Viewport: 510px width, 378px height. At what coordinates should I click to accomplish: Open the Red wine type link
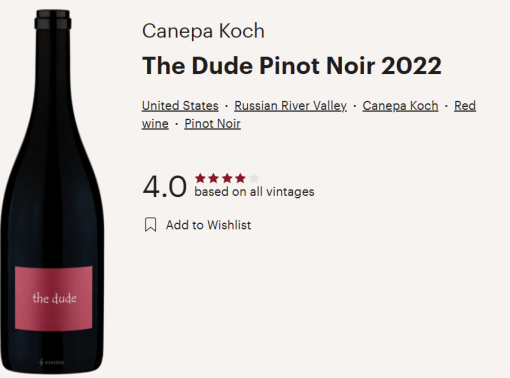coord(465,106)
